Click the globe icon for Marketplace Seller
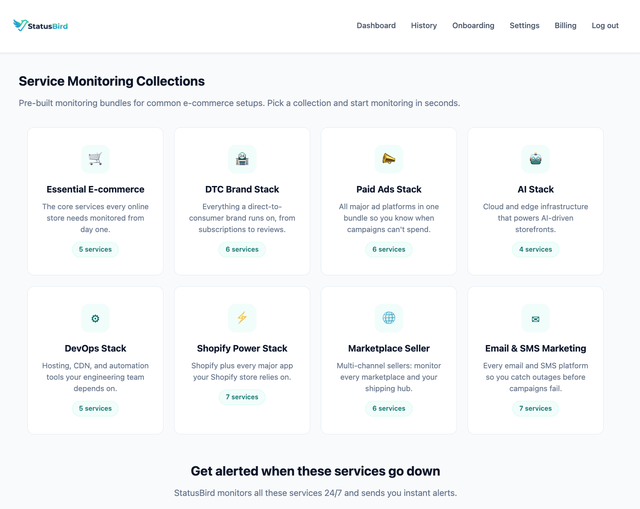This screenshot has height=509, width=640. point(389,318)
